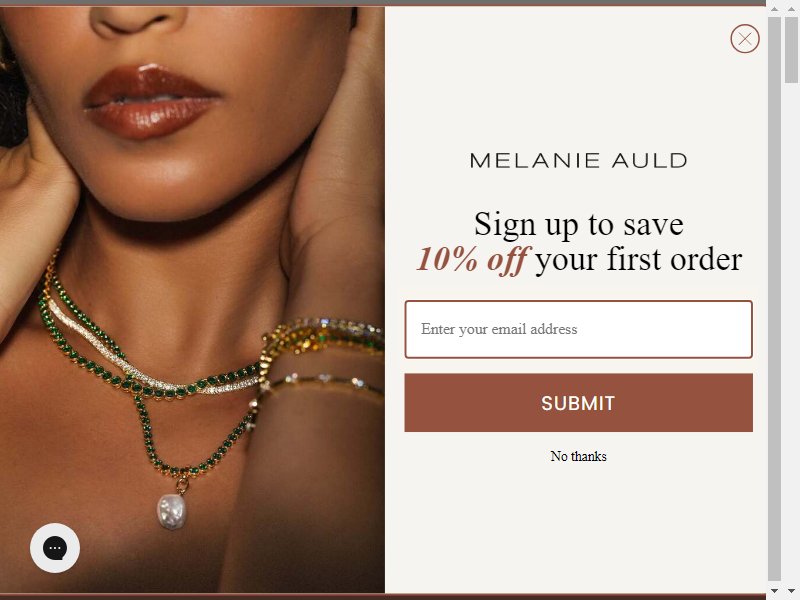Image resolution: width=800 pixels, height=600 pixels.
Task: Click the italic "10% off" text
Action: 472,260
